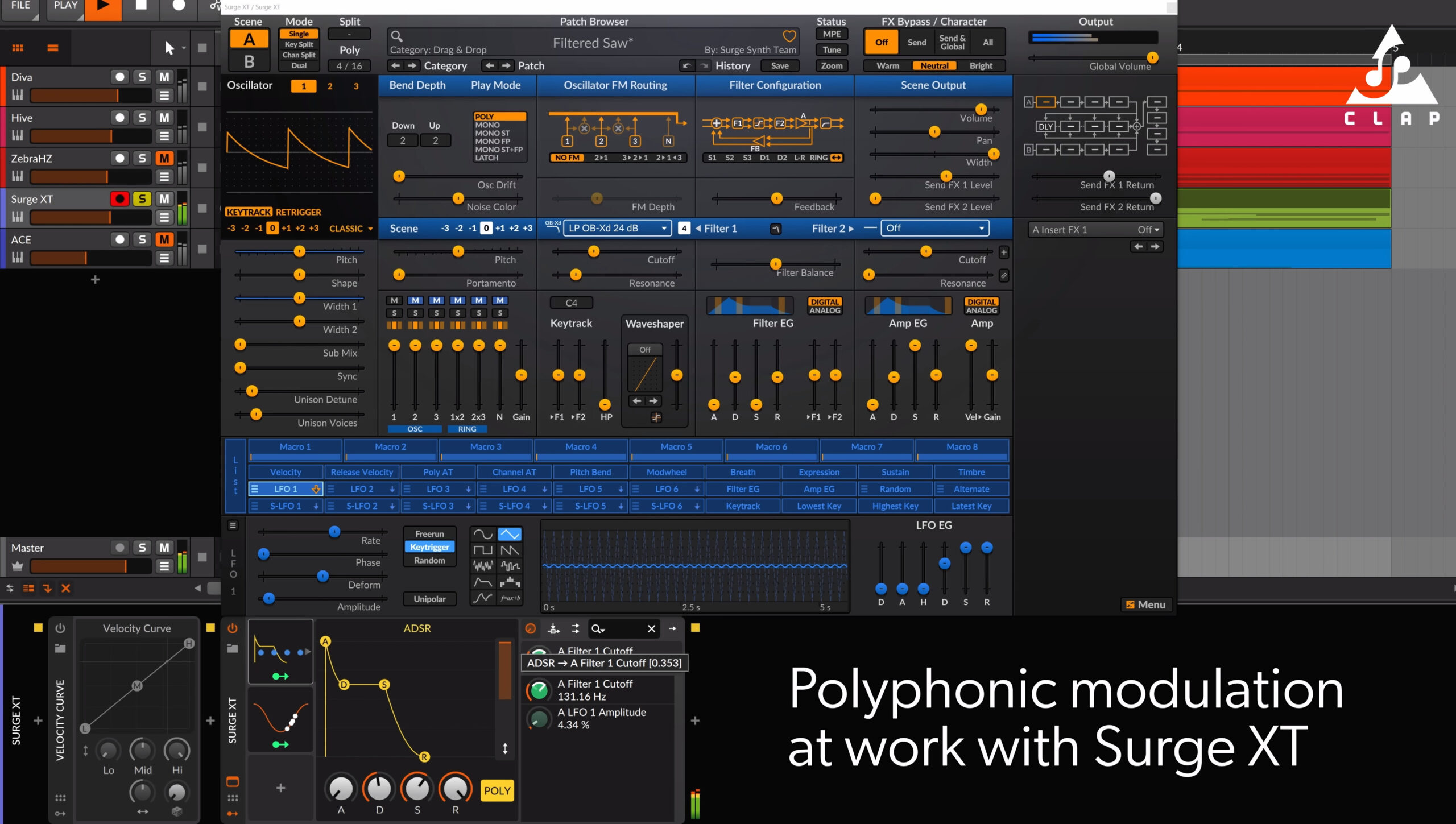
Task: Adjust the Global Volume slider
Action: (x=1153, y=57)
